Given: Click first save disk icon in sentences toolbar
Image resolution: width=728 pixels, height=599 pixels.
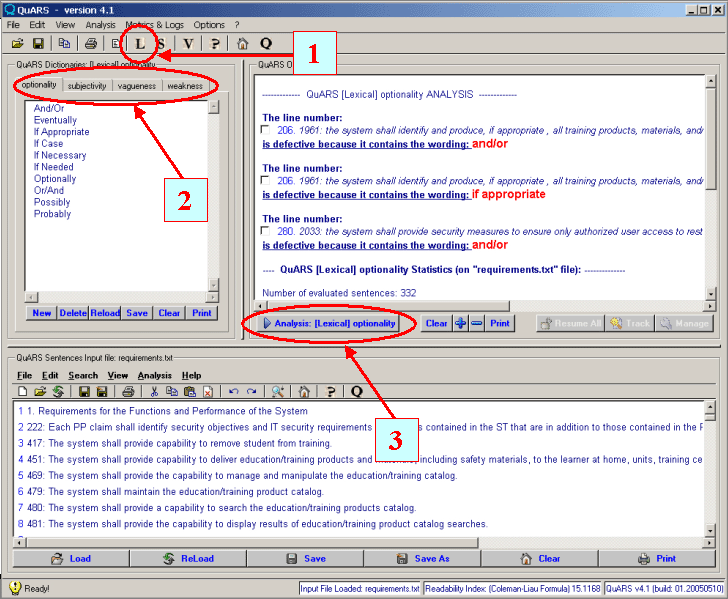Looking at the screenshot, I should pos(84,391).
